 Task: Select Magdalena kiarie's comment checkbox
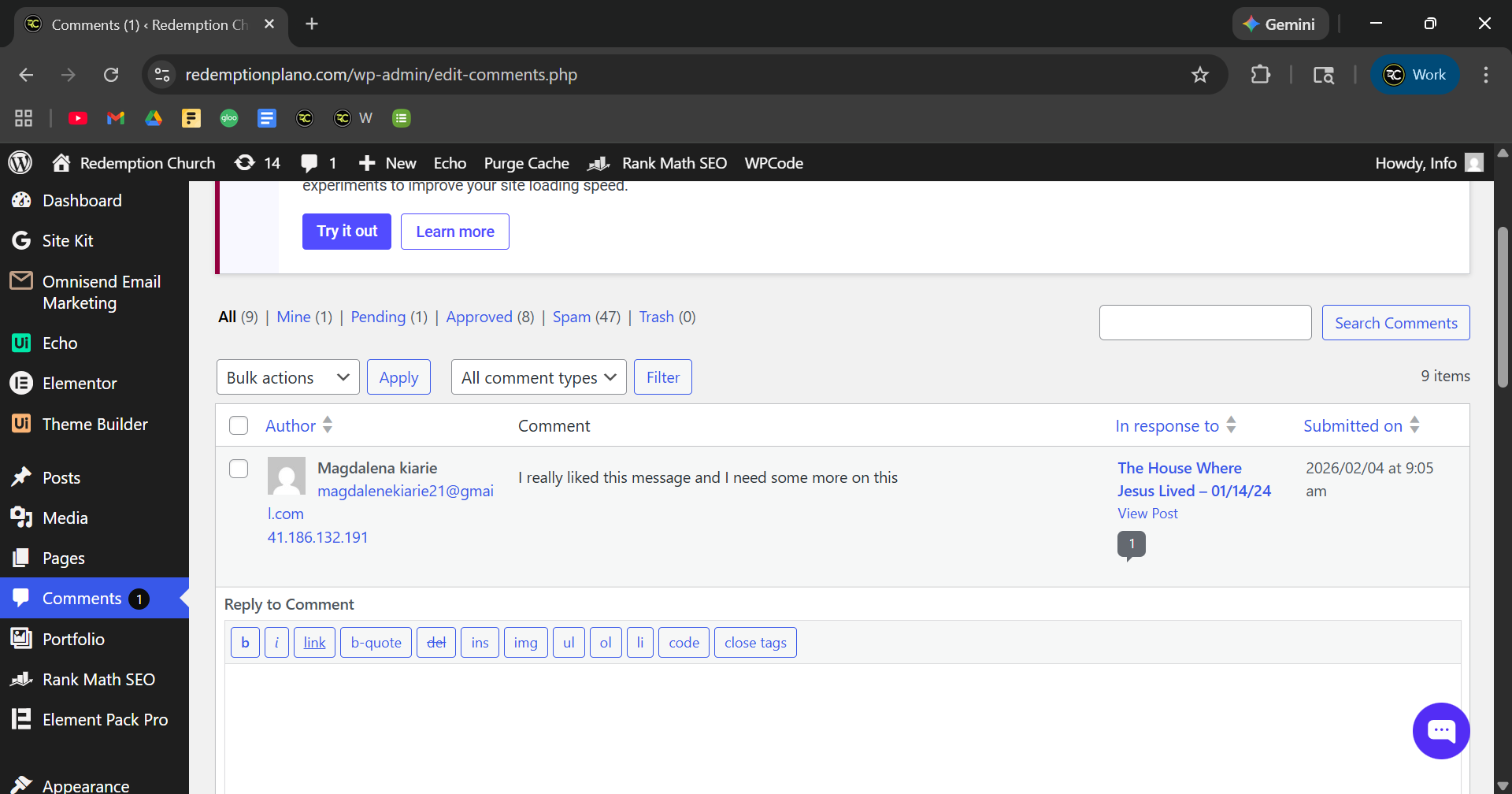[x=239, y=469]
